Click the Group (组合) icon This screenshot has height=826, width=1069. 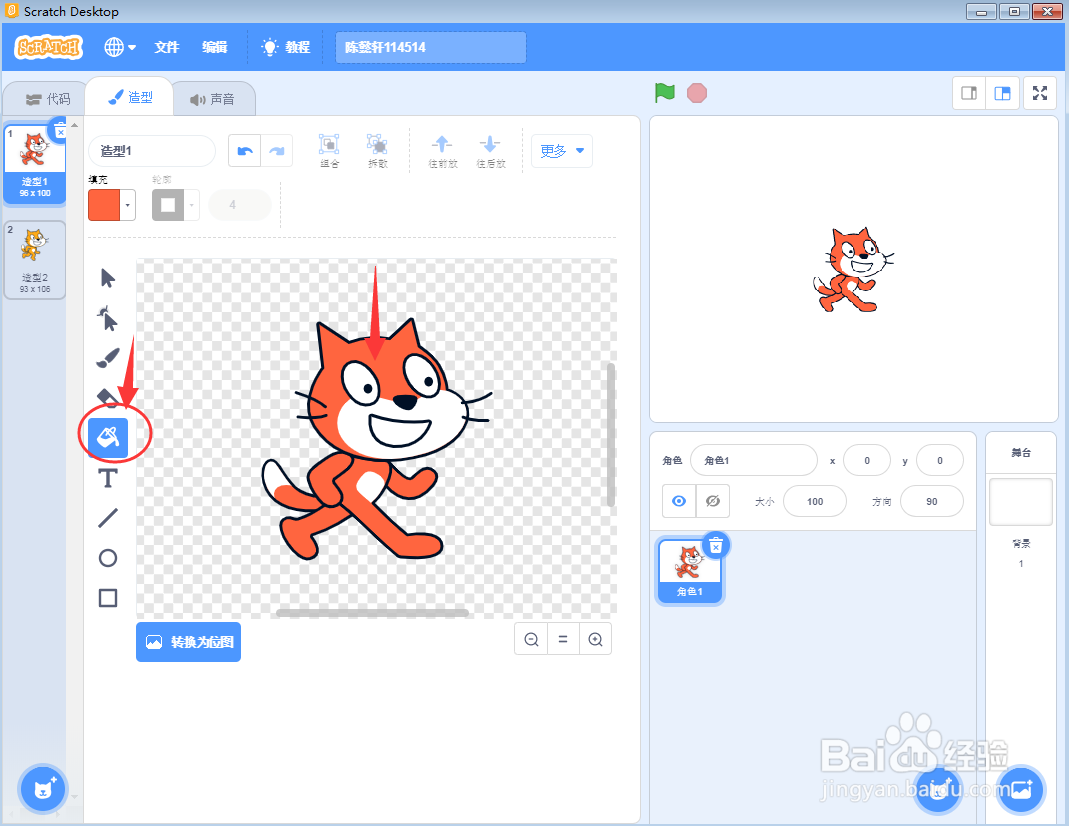click(329, 151)
